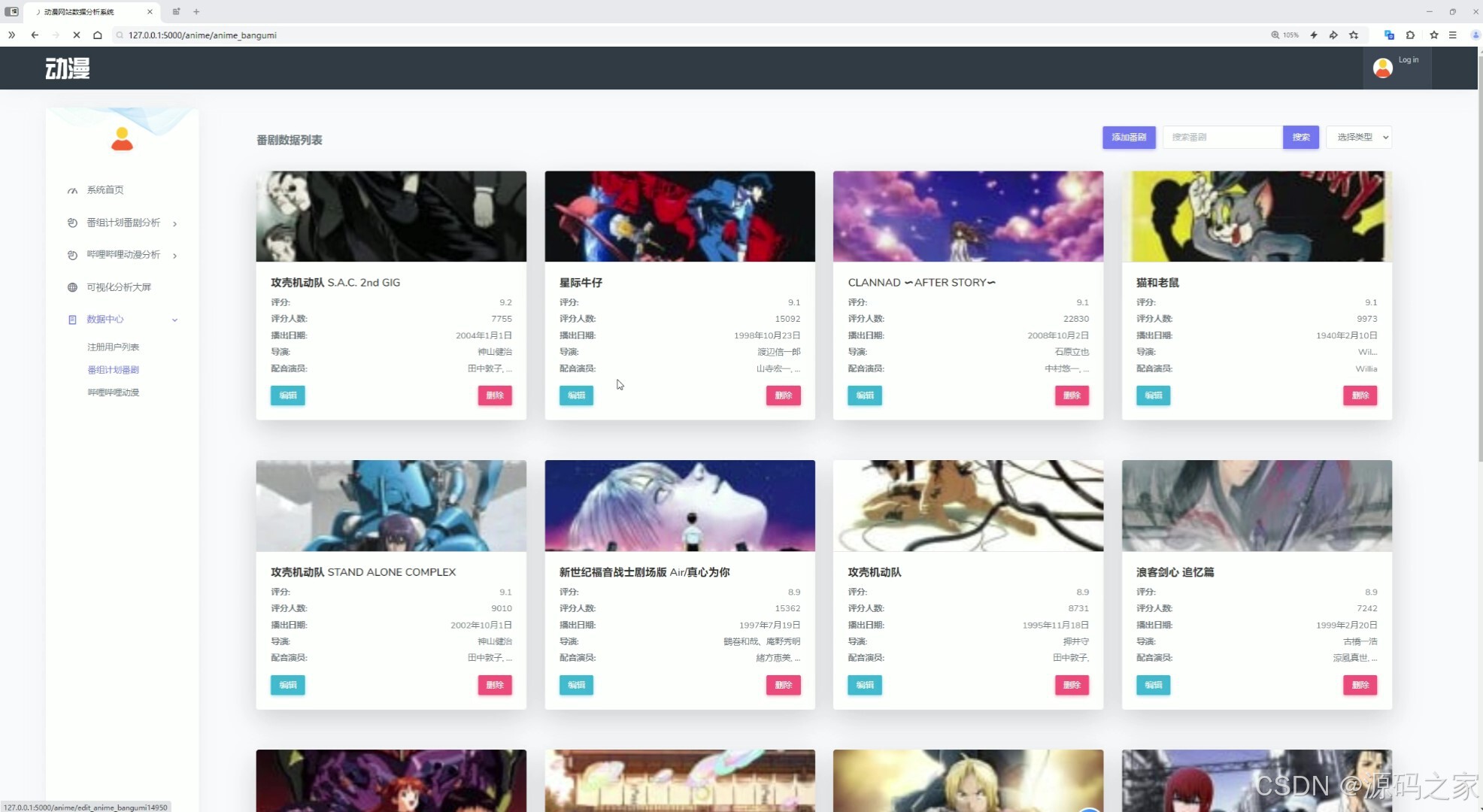This screenshot has width=1483, height=812.
Task: Click the lightning speed mode icon
Action: (x=1314, y=35)
